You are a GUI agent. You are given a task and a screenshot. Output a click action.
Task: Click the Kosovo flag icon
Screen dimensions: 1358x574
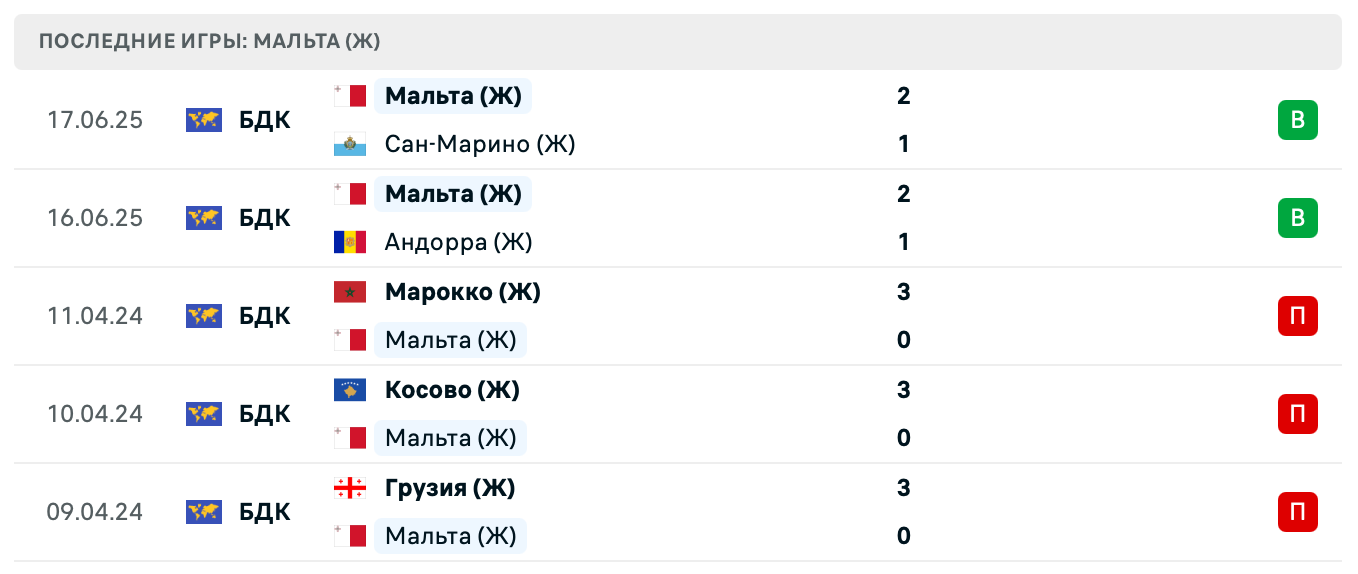pyautogui.click(x=349, y=390)
